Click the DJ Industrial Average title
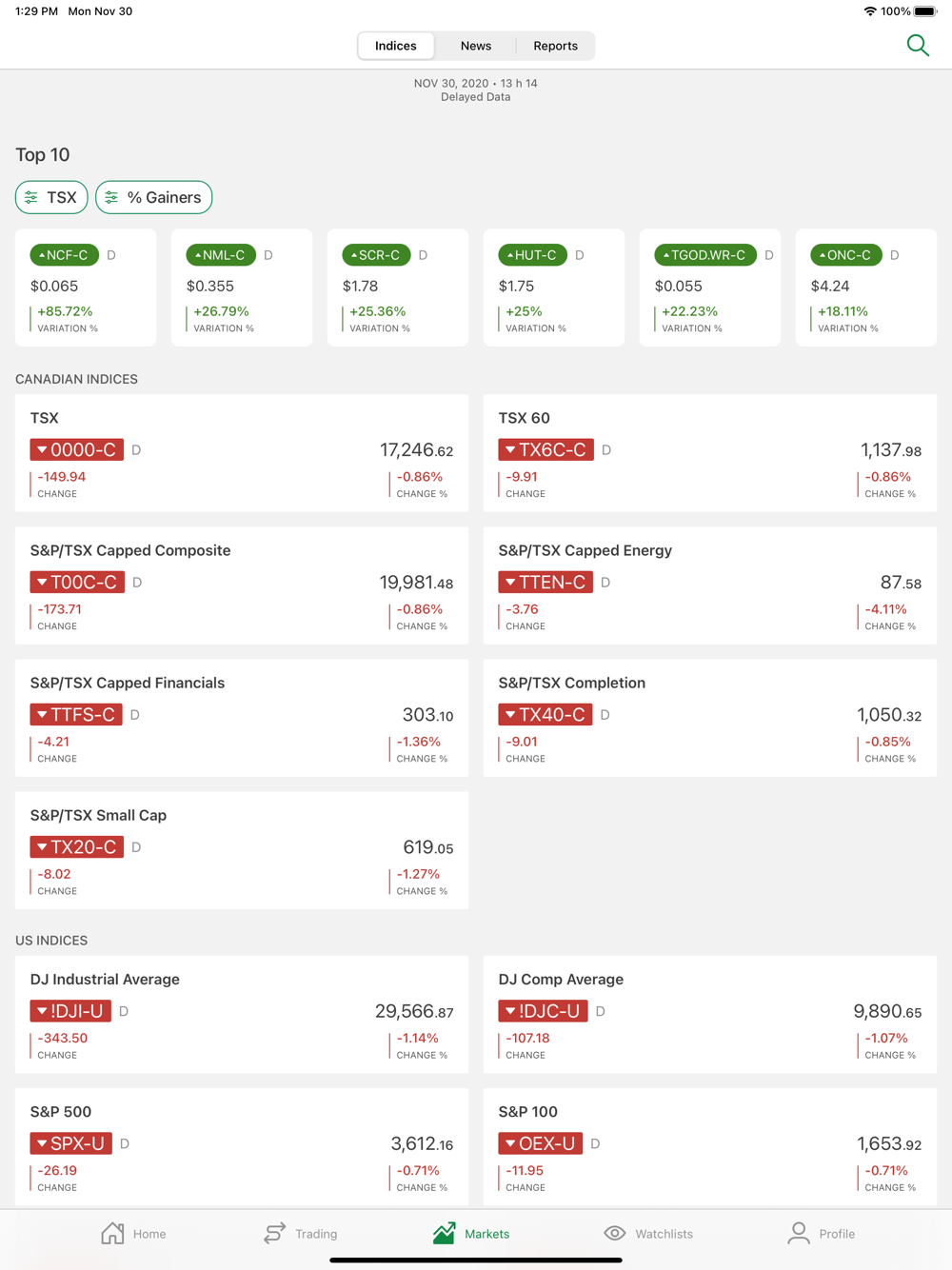This screenshot has width=952, height=1270. [x=105, y=979]
